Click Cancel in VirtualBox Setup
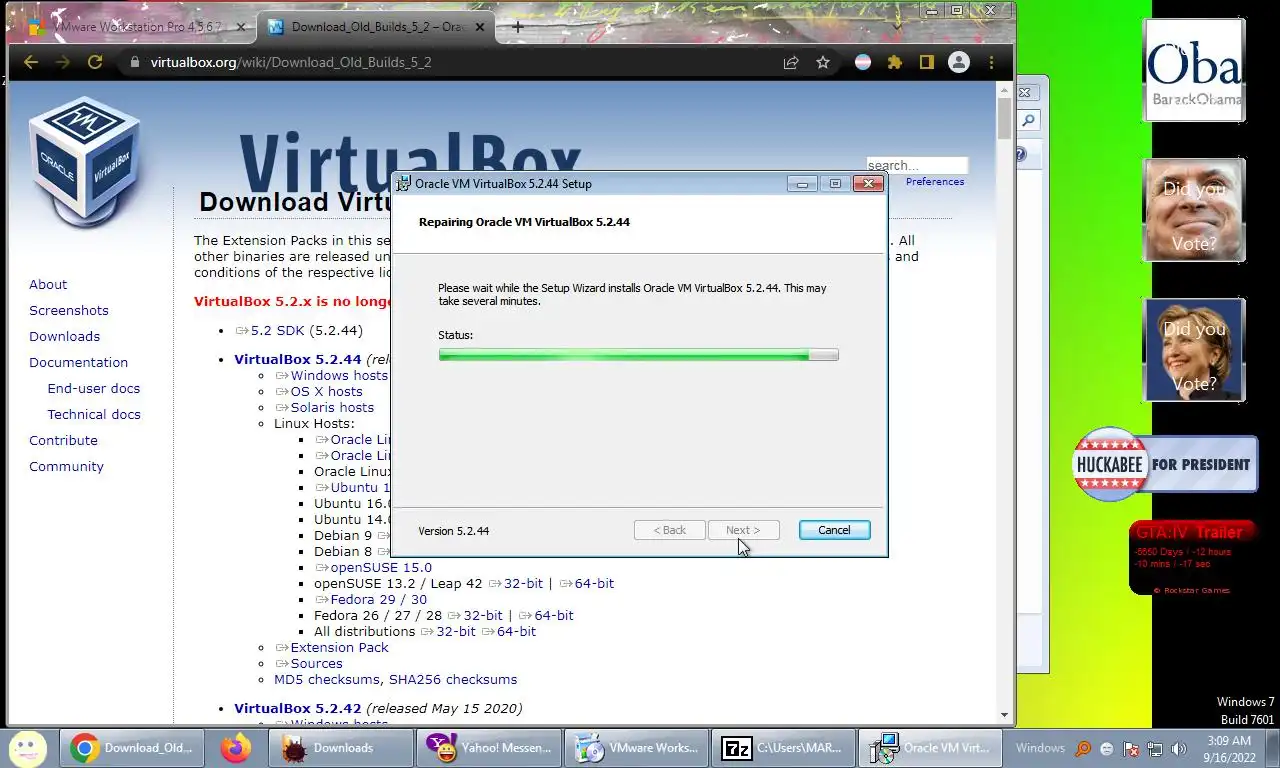1280x768 pixels. point(834,530)
